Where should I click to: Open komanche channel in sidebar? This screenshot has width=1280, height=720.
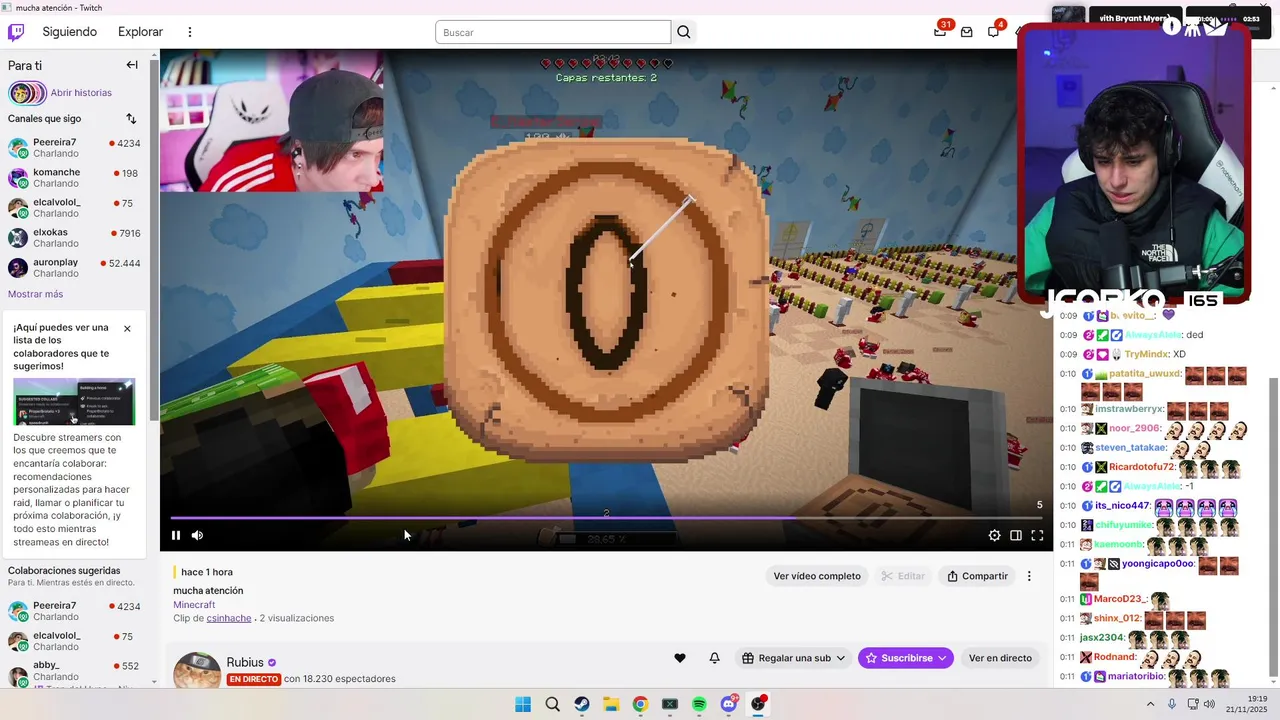75,178
